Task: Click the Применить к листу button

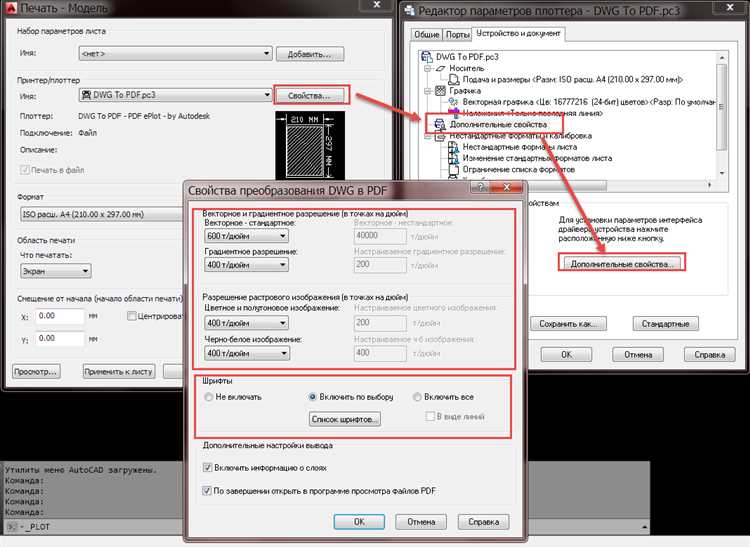Action: point(119,372)
